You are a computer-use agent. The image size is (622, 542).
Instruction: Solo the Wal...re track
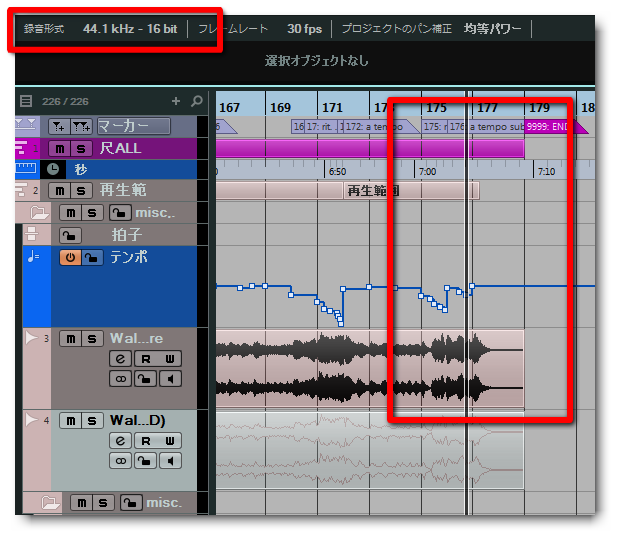(x=92, y=338)
